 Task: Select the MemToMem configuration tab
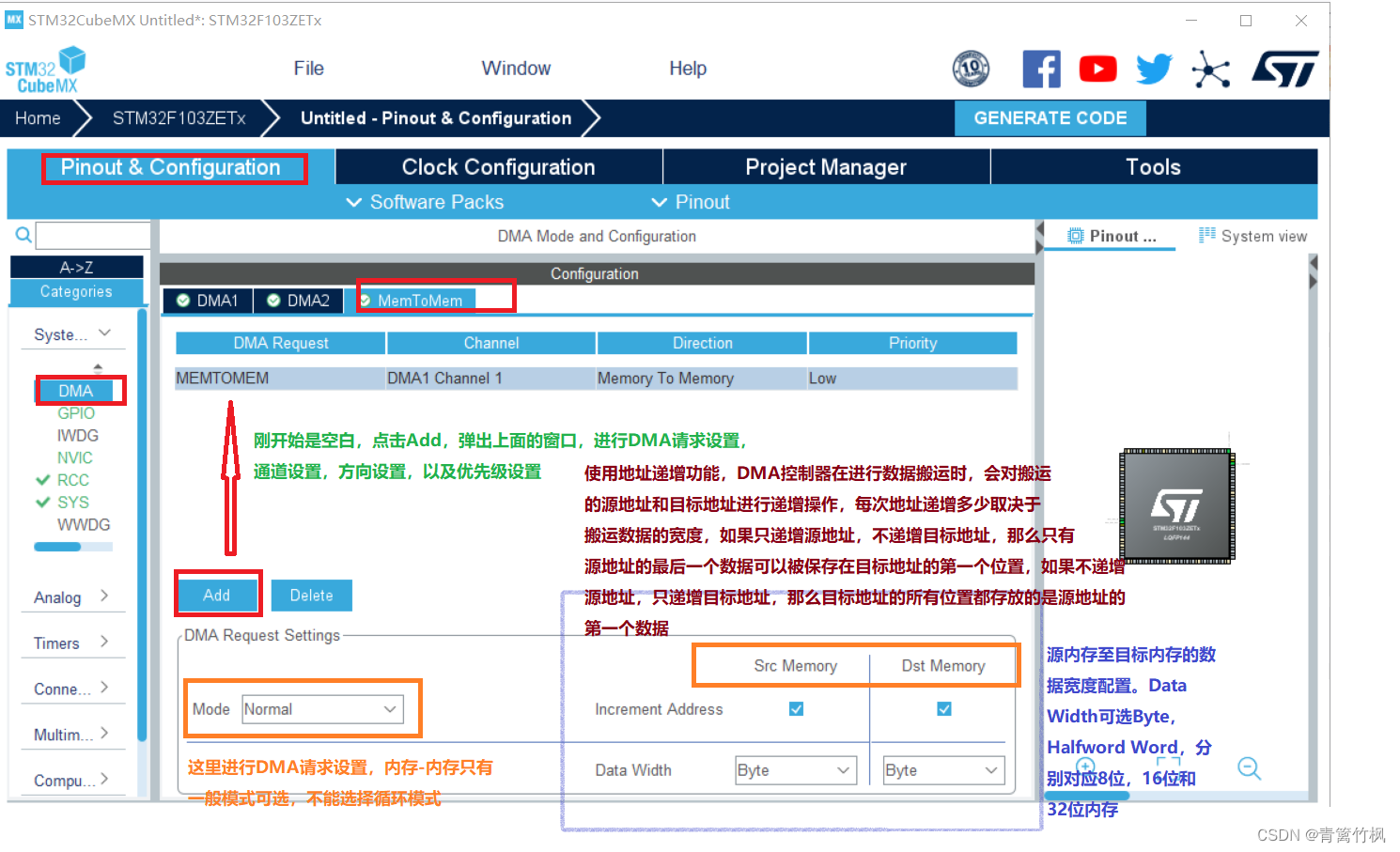411,301
